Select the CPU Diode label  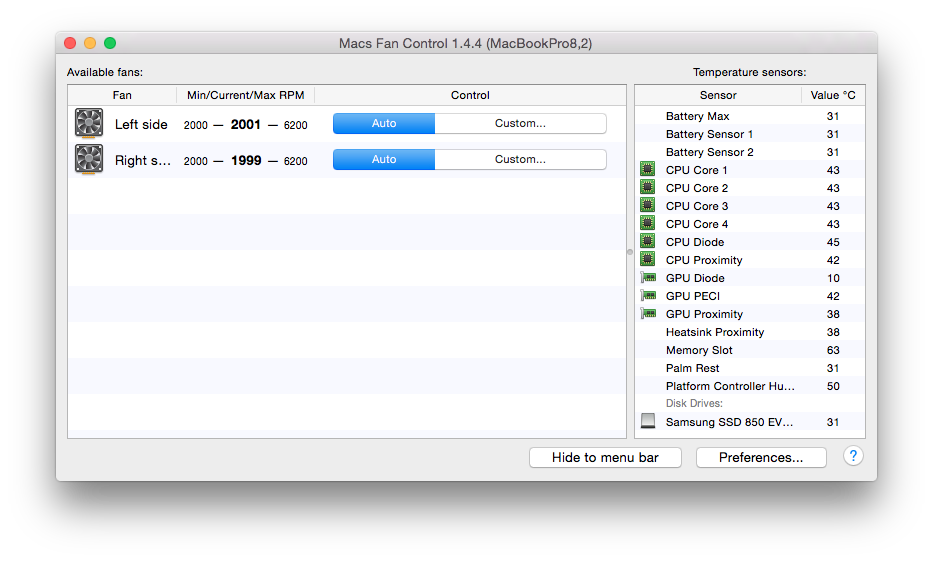[694, 242]
